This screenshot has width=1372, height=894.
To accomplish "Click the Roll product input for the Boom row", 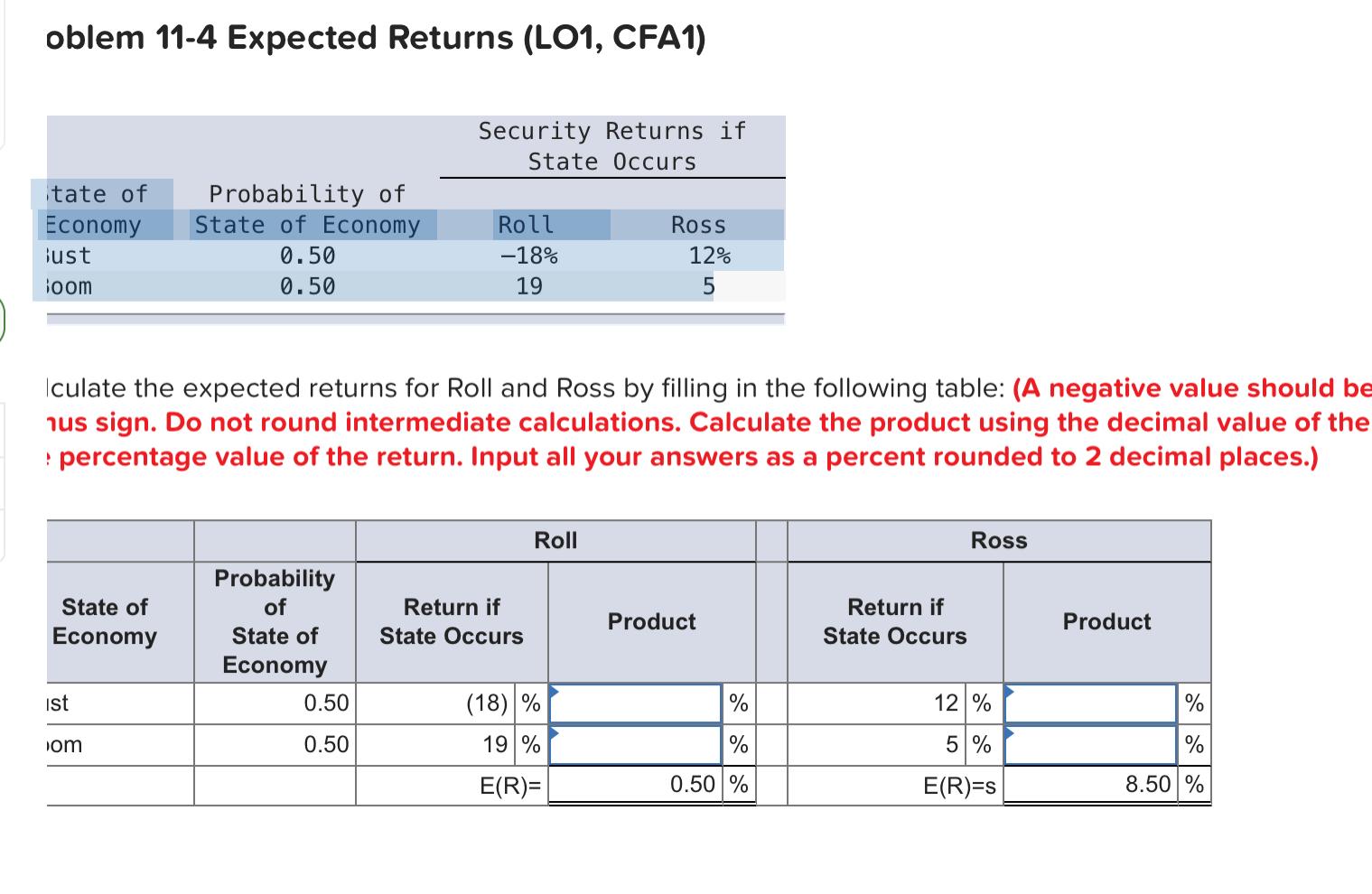I will point(635,744).
